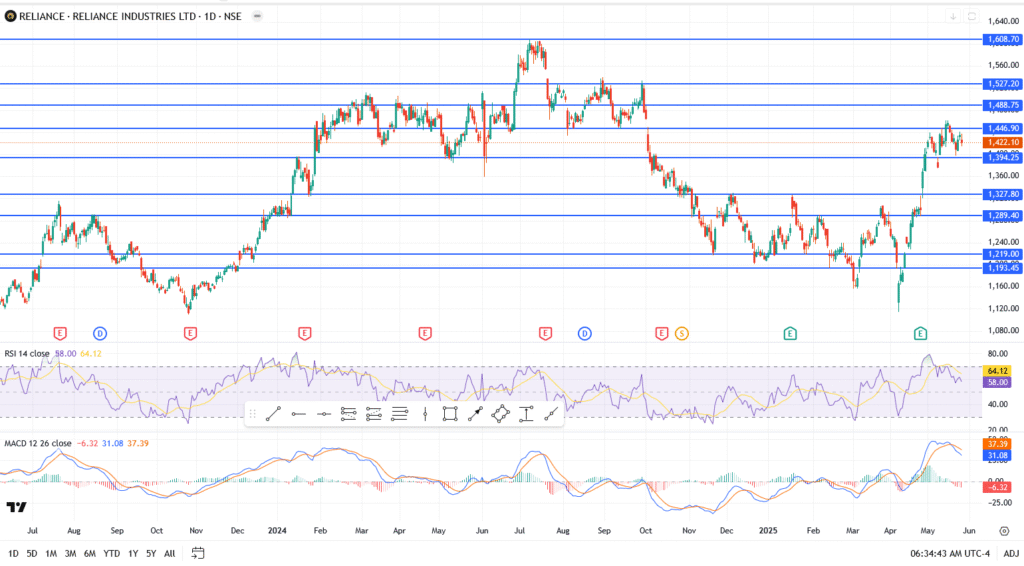Select the 1,488.75 horizontal line label

click(1003, 105)
